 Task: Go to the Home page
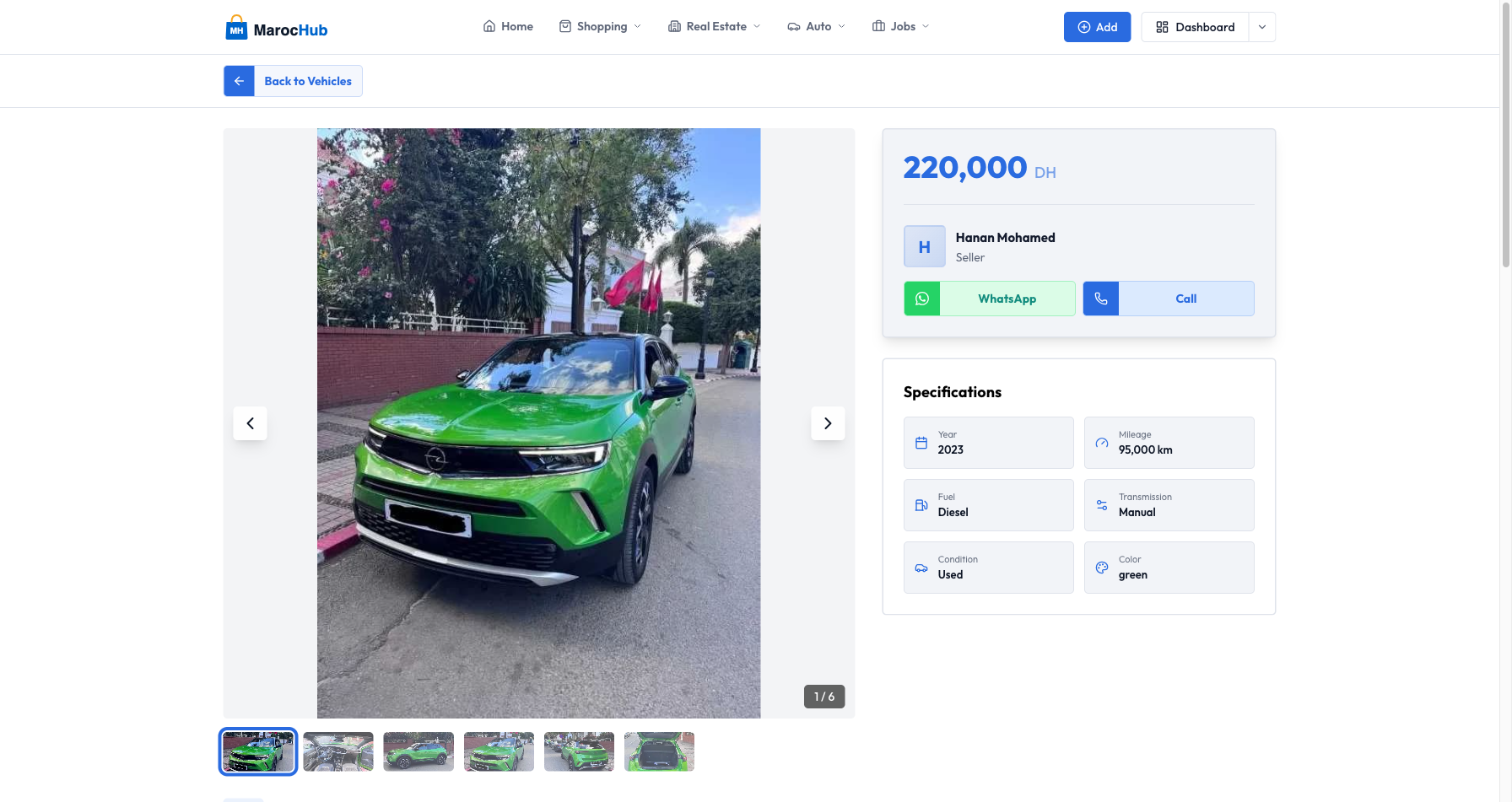pyautogui.click(x=508, y=27)
